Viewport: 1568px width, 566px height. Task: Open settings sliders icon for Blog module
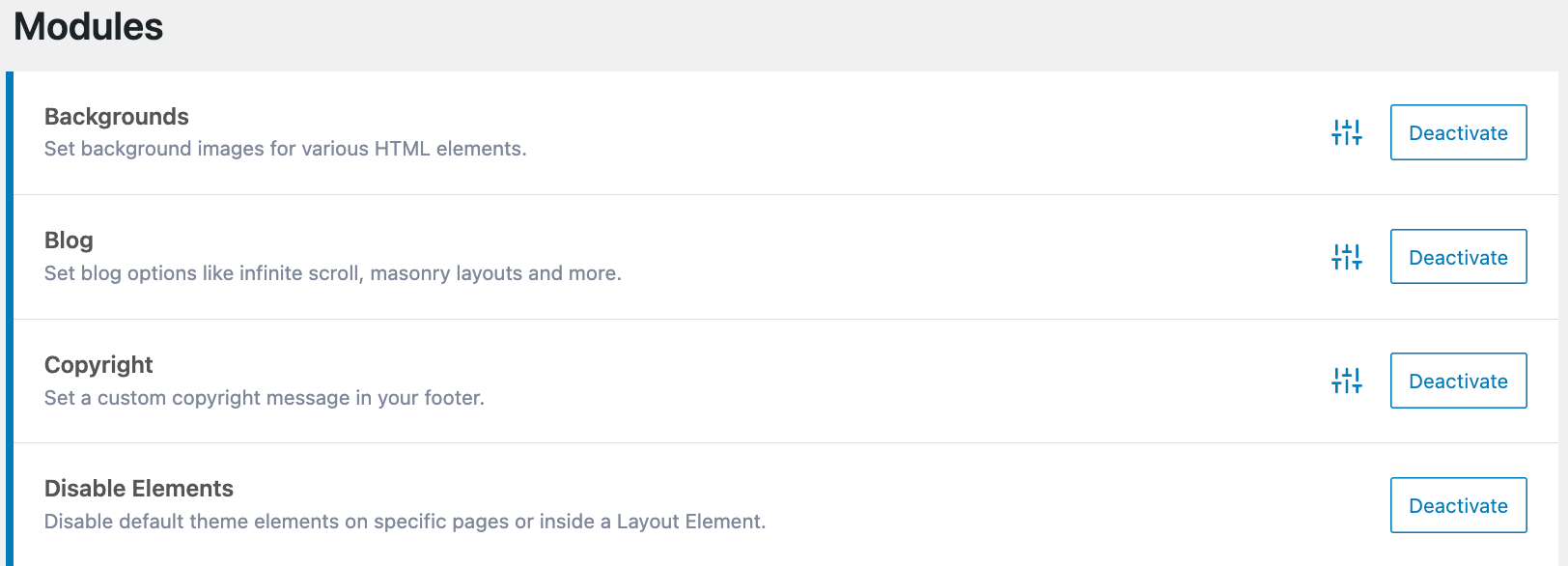coord(1346,257)
